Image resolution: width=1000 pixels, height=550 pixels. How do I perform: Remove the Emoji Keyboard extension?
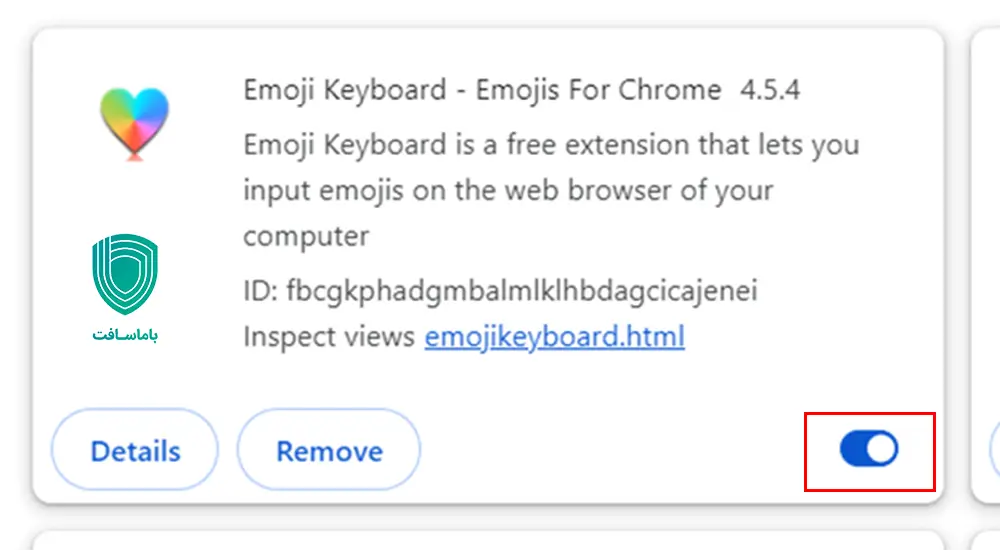coord(329,451)
